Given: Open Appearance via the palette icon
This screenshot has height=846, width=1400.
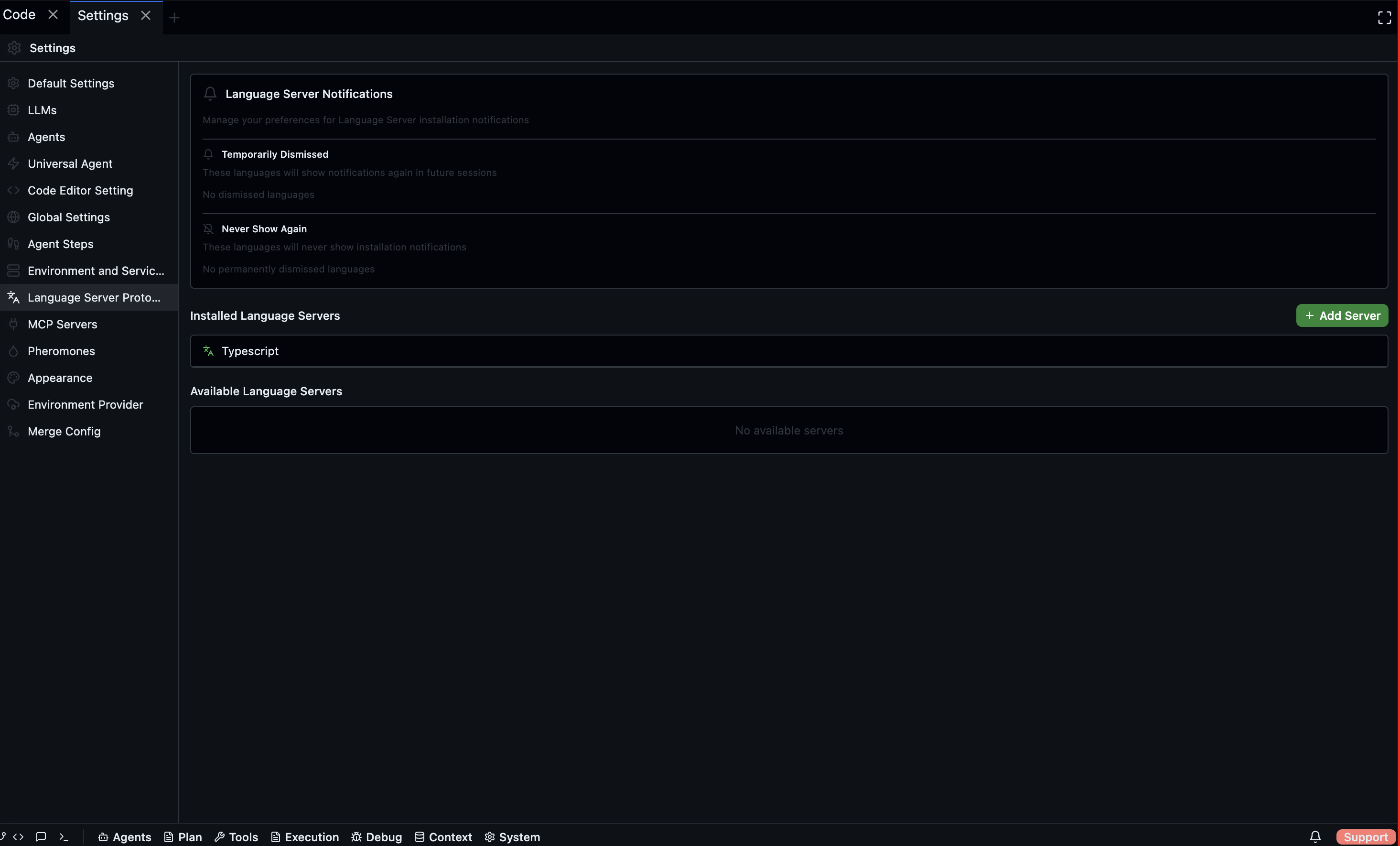Looking at the screenshot, I should [14, 378].
